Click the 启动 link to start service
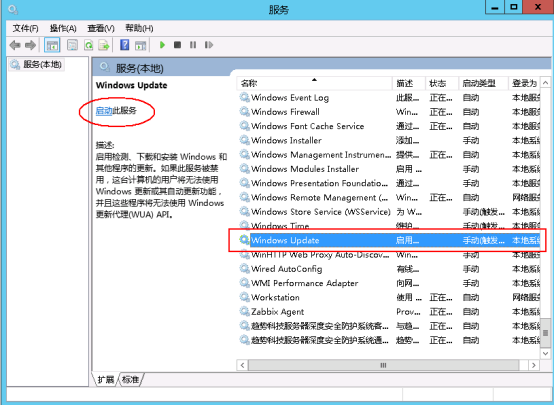Viewport: 554px width, 405px height. click(104, 111)
